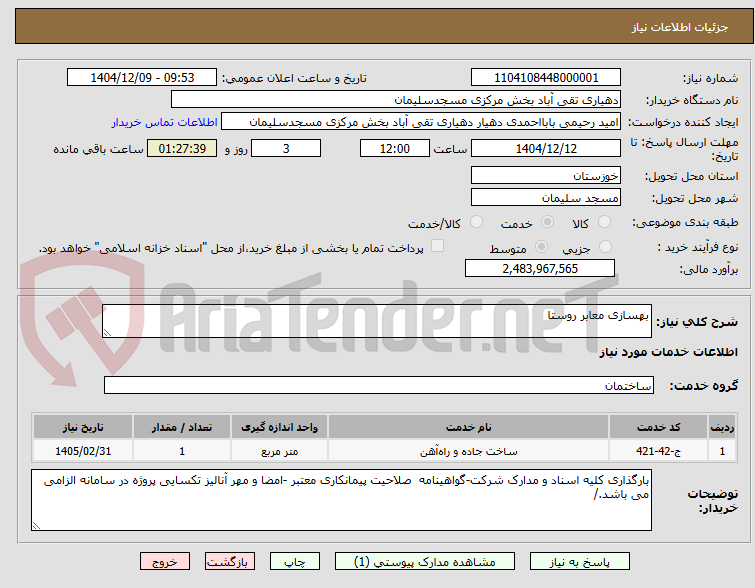Select the کالا/خدمت radio button
The height and width of the screenshot is (588, 755).
point(476,222)
